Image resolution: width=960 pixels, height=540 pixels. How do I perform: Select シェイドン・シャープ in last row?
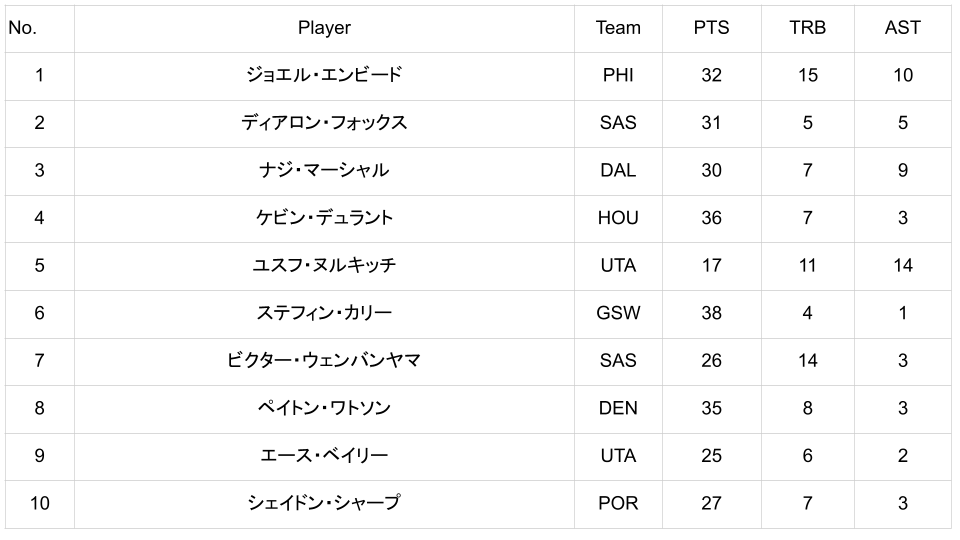(324, 503)
